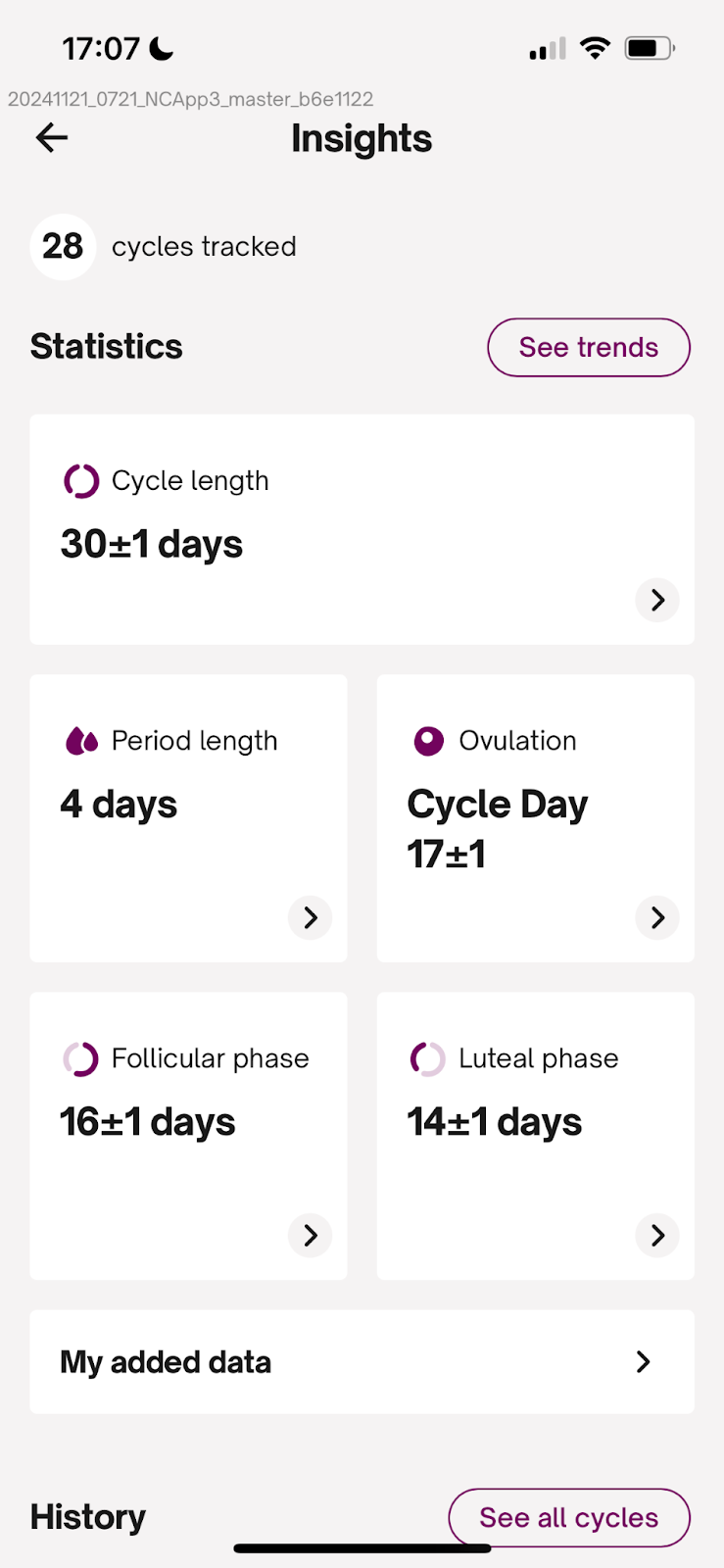Expand Period length card chevron
The image size is (724, 1568).
[x=311, y=917]
